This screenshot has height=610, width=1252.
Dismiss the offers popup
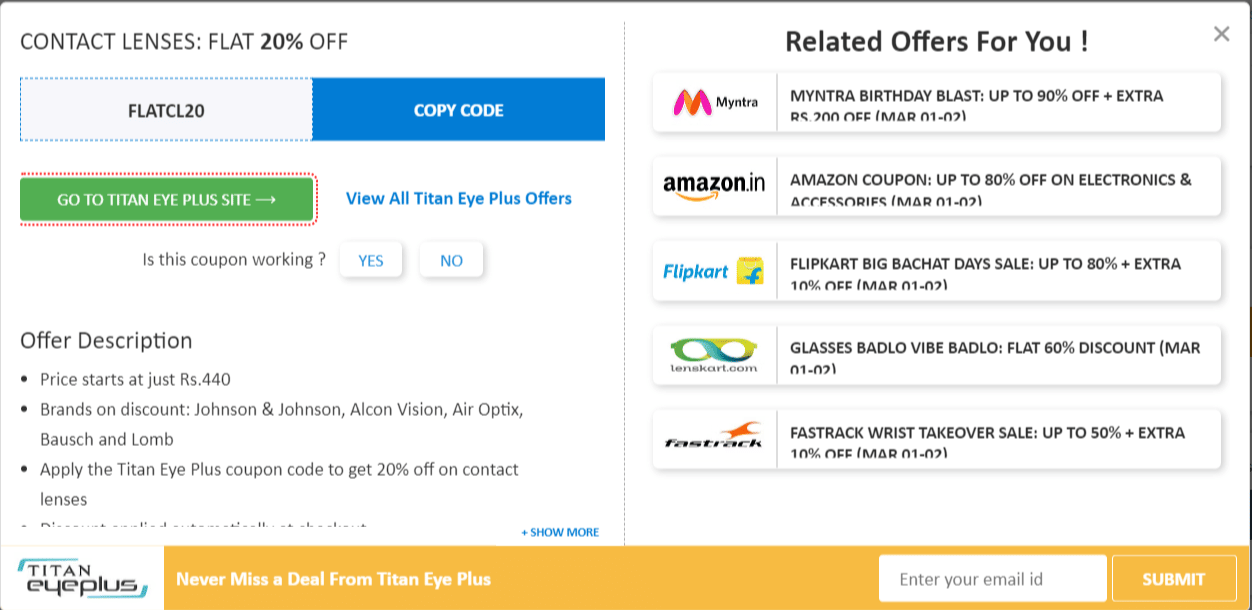point(1221,33)
